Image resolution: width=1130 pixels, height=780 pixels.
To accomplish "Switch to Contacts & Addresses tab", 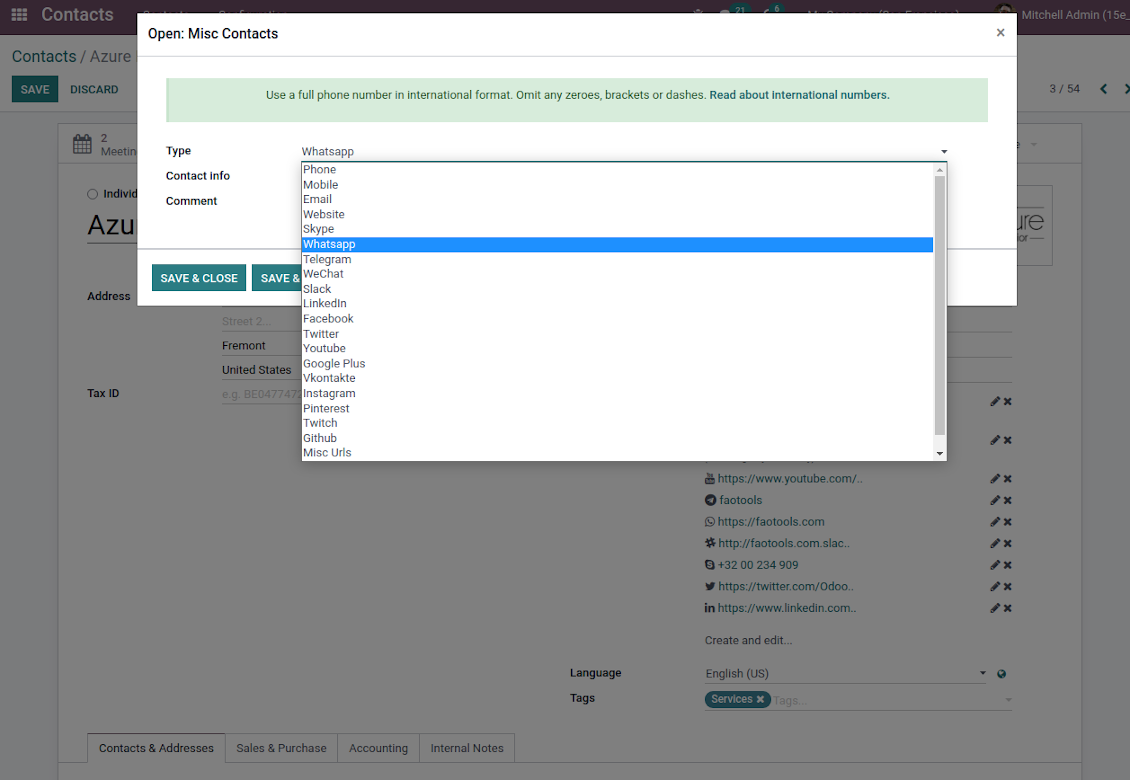I will point(156,748).
